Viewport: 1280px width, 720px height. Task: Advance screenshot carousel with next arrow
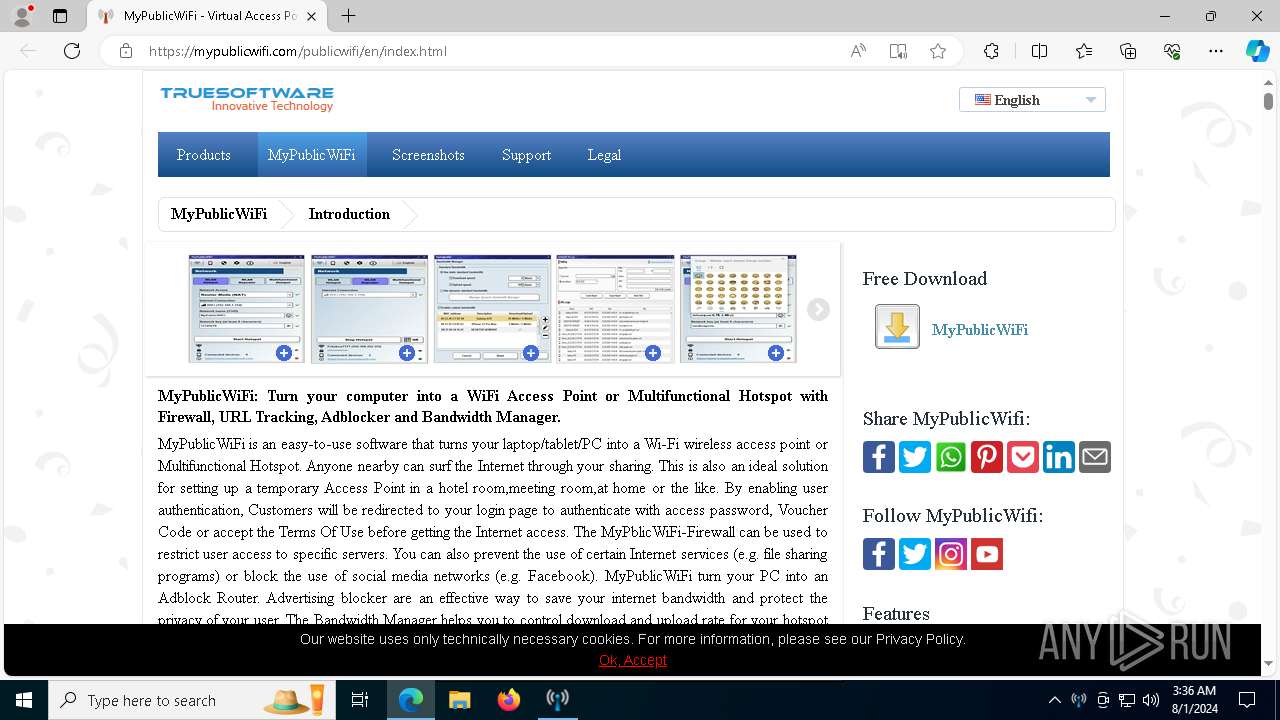pyautogui.click(x=818, y=310)
